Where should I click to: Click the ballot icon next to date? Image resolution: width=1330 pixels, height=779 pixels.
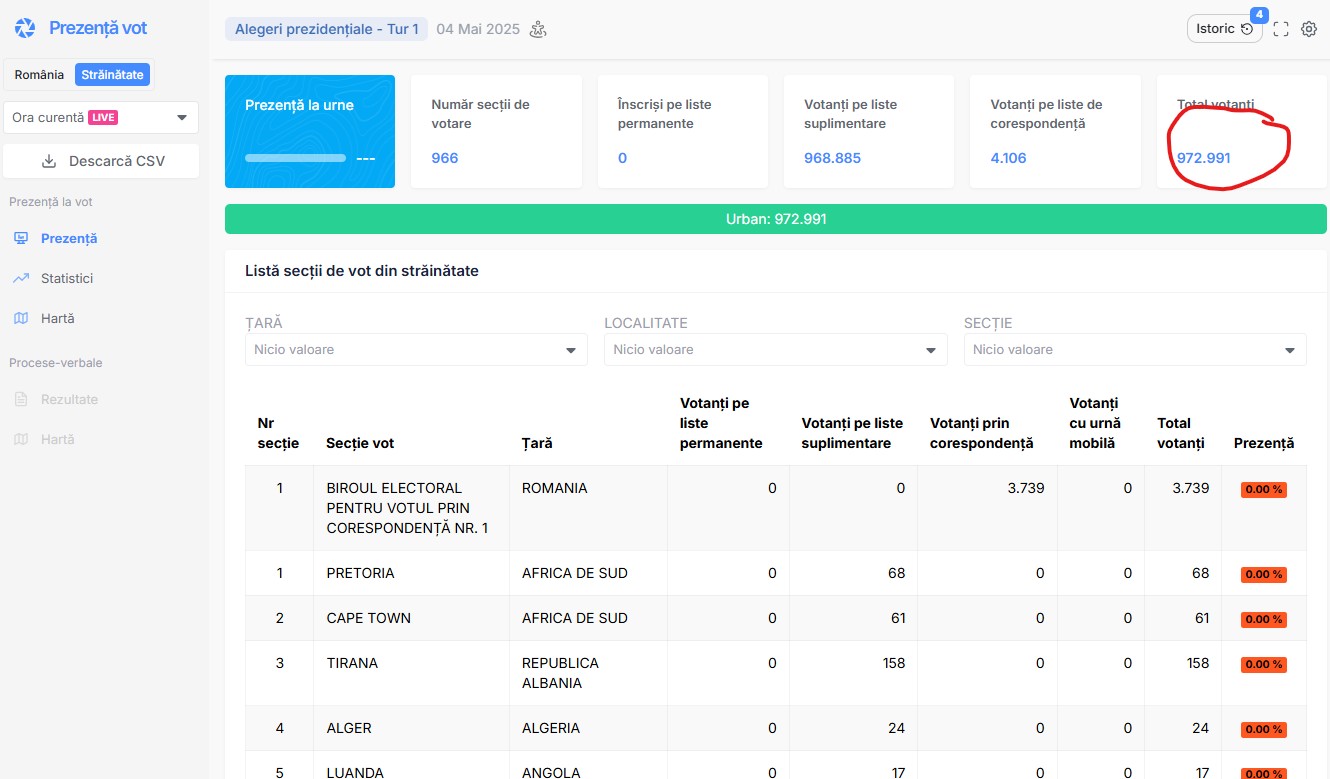[x=538, y=29]
